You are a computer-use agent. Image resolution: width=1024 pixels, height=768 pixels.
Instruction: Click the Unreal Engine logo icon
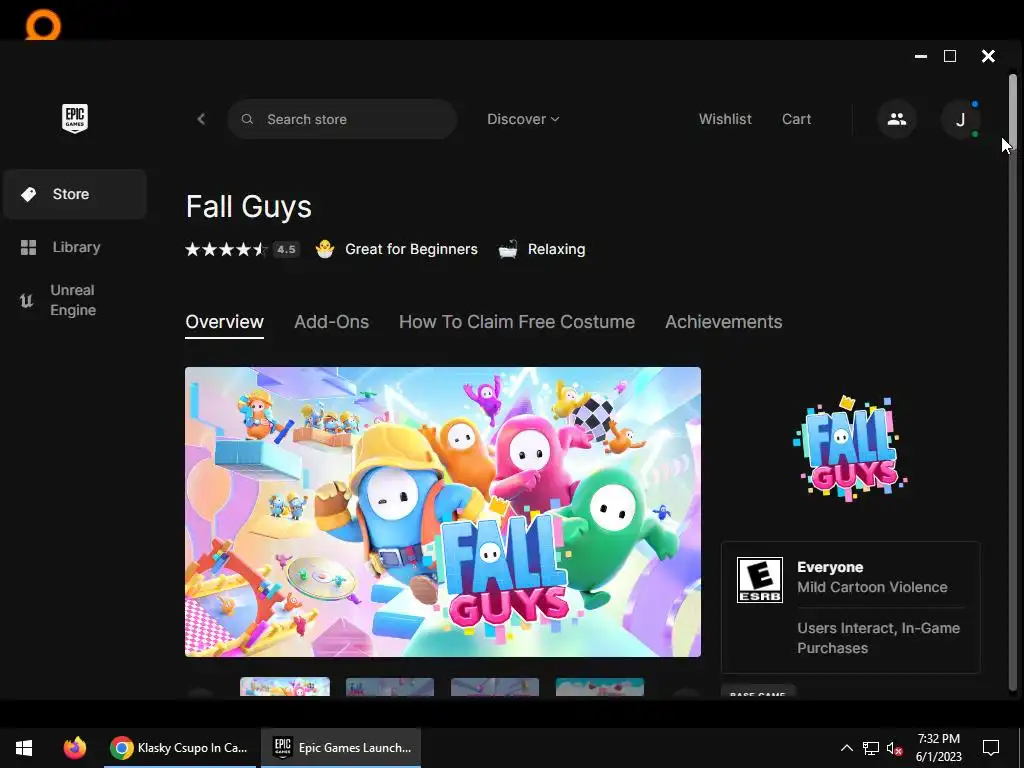click(26, 300)
